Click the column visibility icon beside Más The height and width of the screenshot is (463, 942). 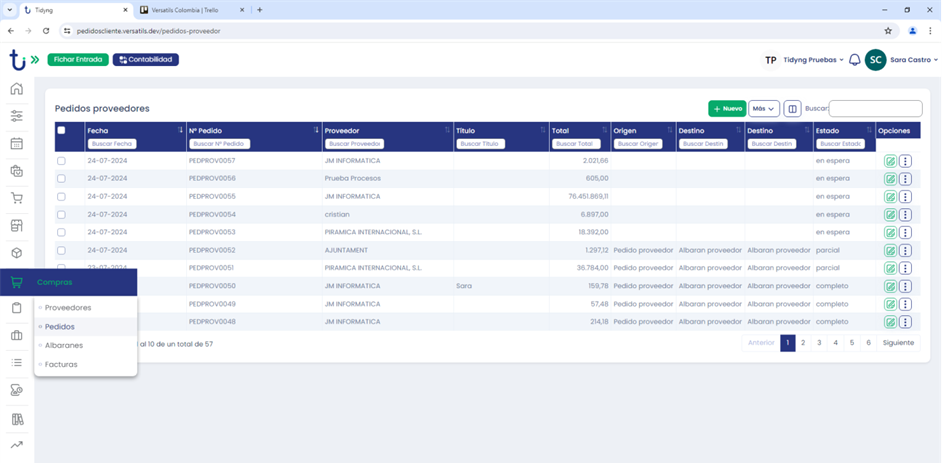point(792,108)
